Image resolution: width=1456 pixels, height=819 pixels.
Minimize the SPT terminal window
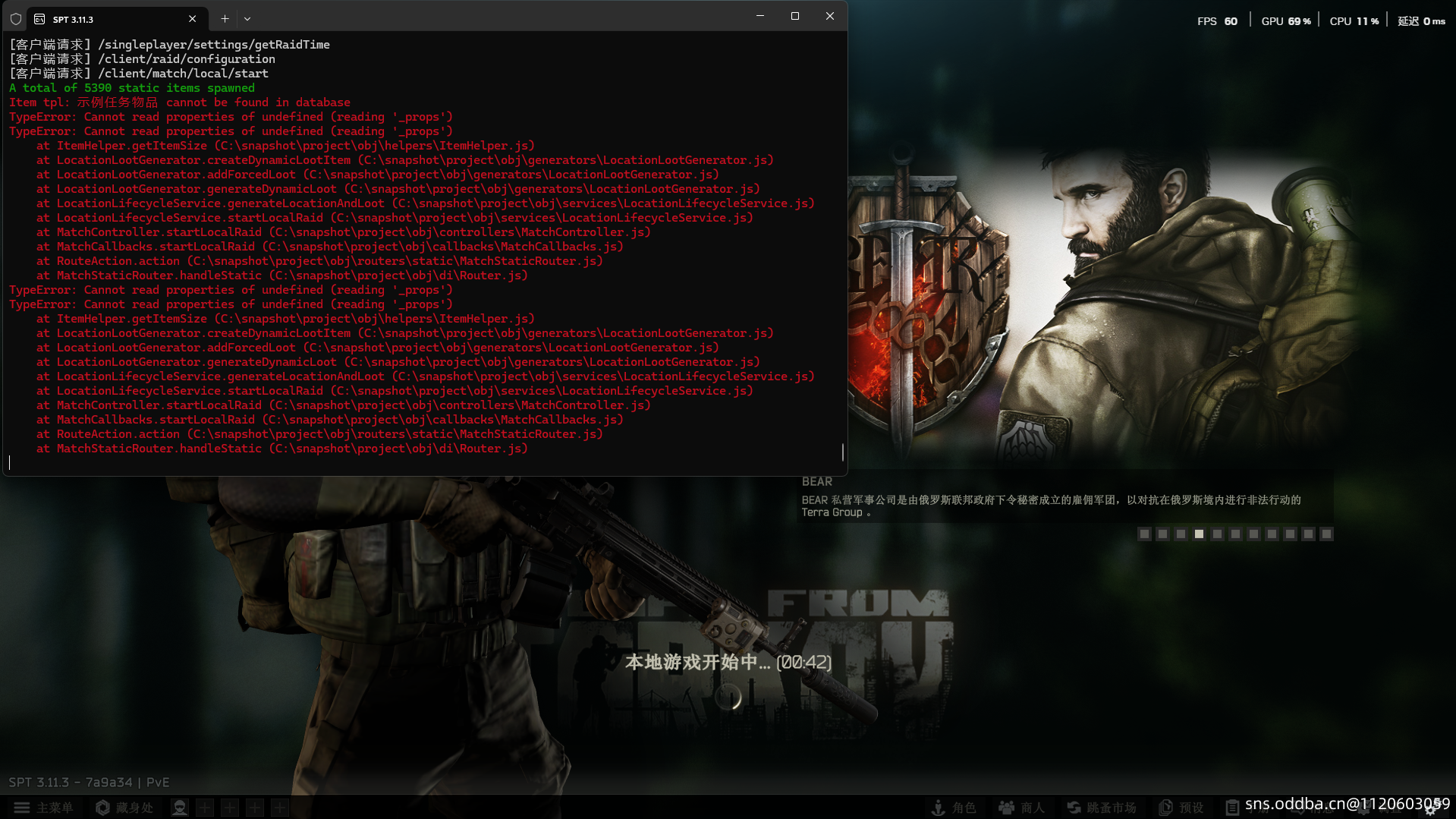pos(759,16)
